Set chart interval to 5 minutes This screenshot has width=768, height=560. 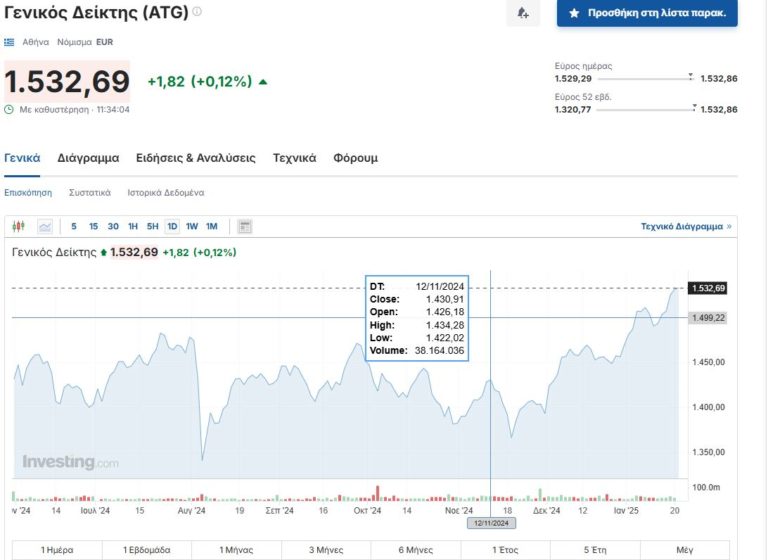[x=74, y=227]
